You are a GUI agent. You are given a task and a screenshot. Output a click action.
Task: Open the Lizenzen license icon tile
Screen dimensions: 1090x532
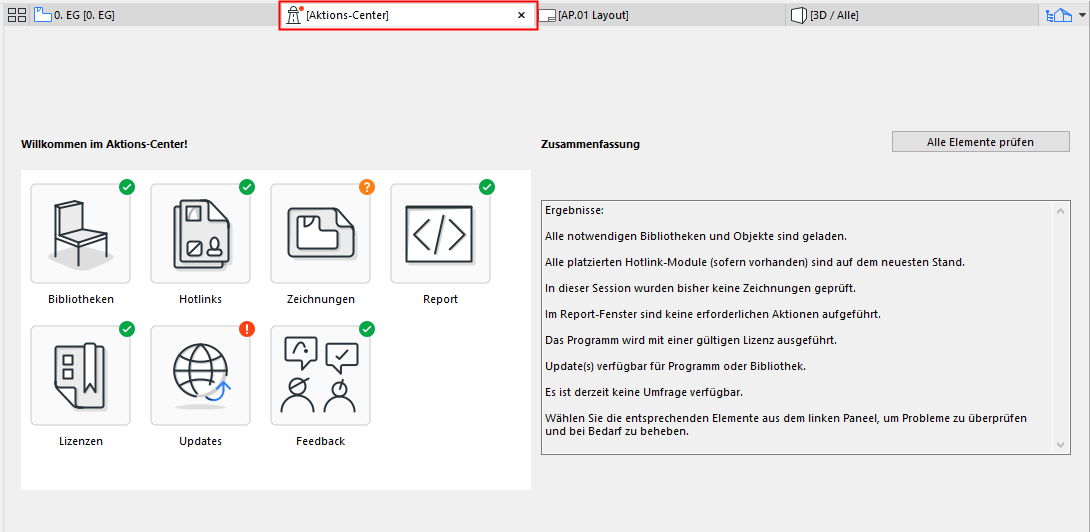point(81,376)
